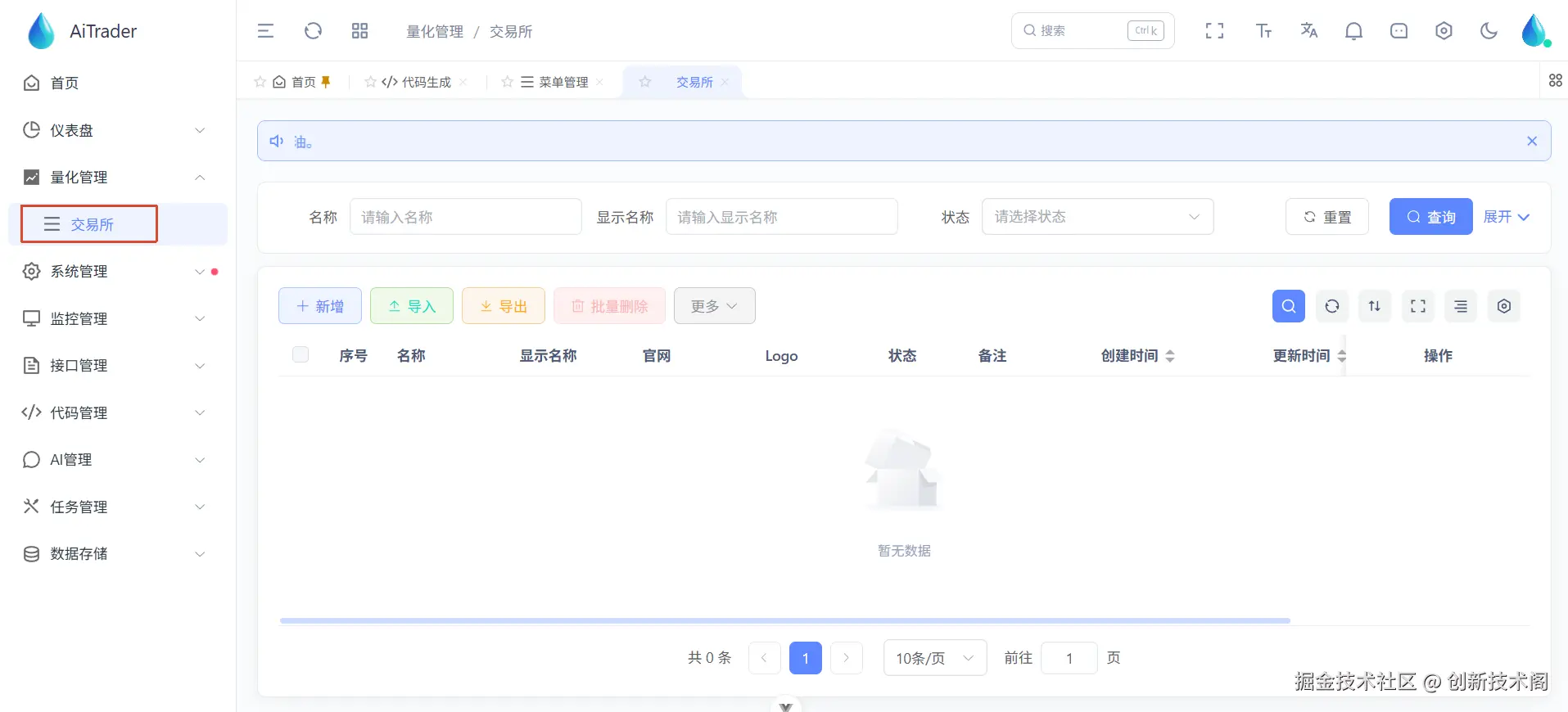Switch to dark mode moon icon
The width and height of the screenshot is (1568, 712).
[x=1489, y=31]
